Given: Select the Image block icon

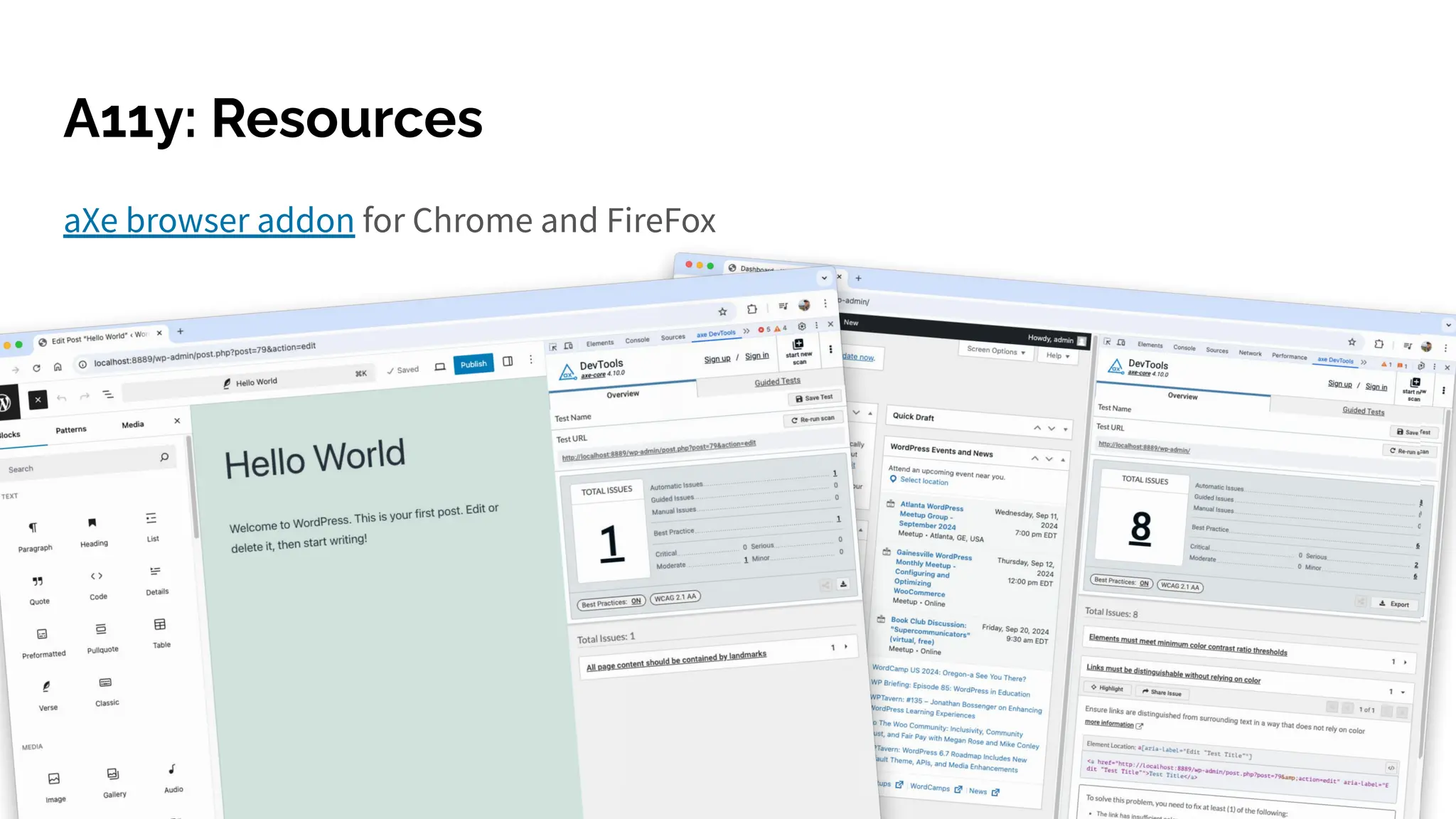Looking at the screenshot, I should pyautogui.click(x=54, y=778).
